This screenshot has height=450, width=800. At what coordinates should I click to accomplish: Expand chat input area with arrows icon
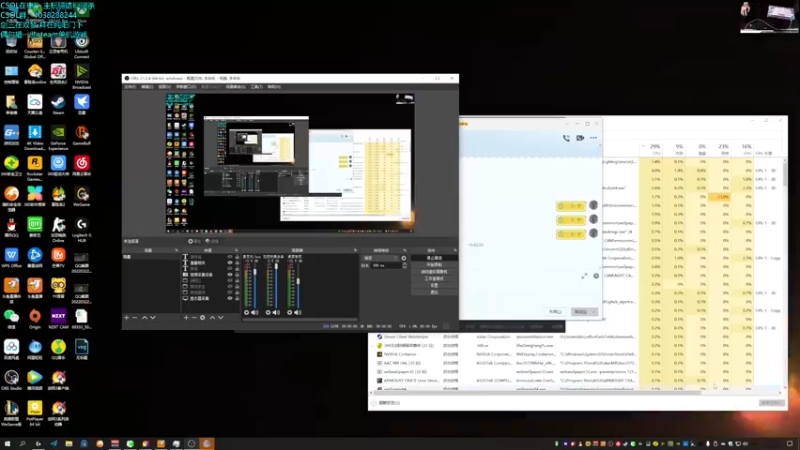[584, 276]
